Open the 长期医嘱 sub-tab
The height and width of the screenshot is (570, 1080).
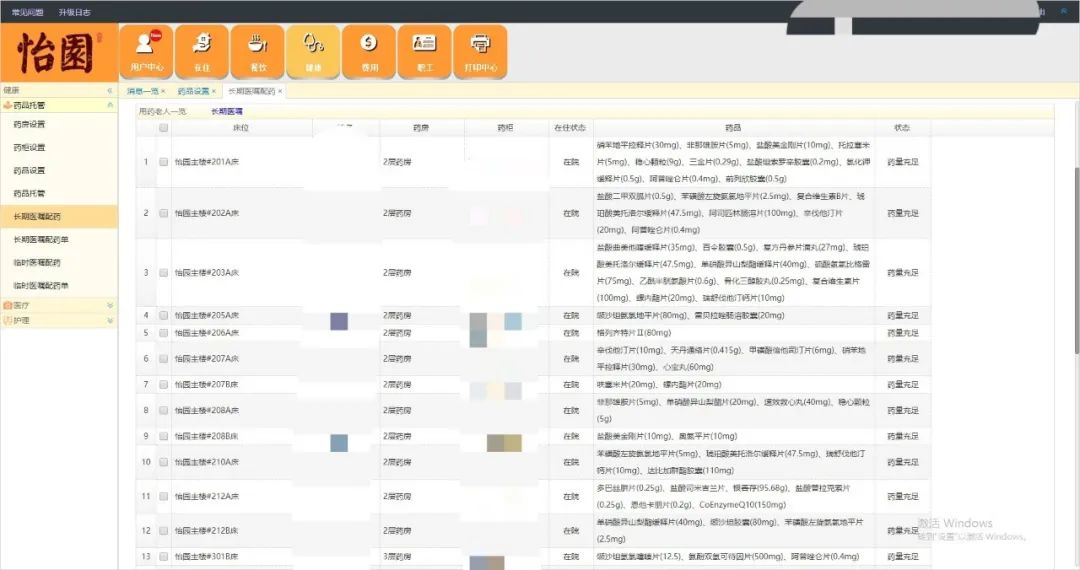pyautogui.click(x=227, y=111)
